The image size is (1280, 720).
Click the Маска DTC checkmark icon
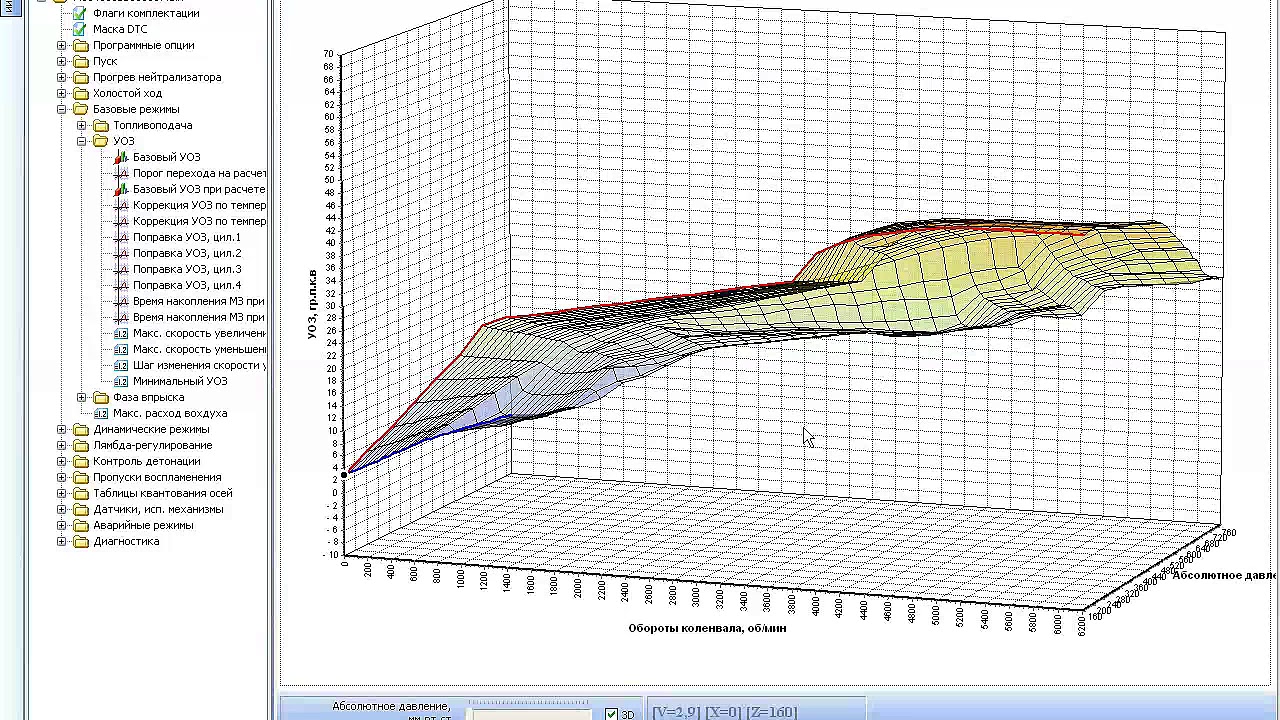click(80, 29)
